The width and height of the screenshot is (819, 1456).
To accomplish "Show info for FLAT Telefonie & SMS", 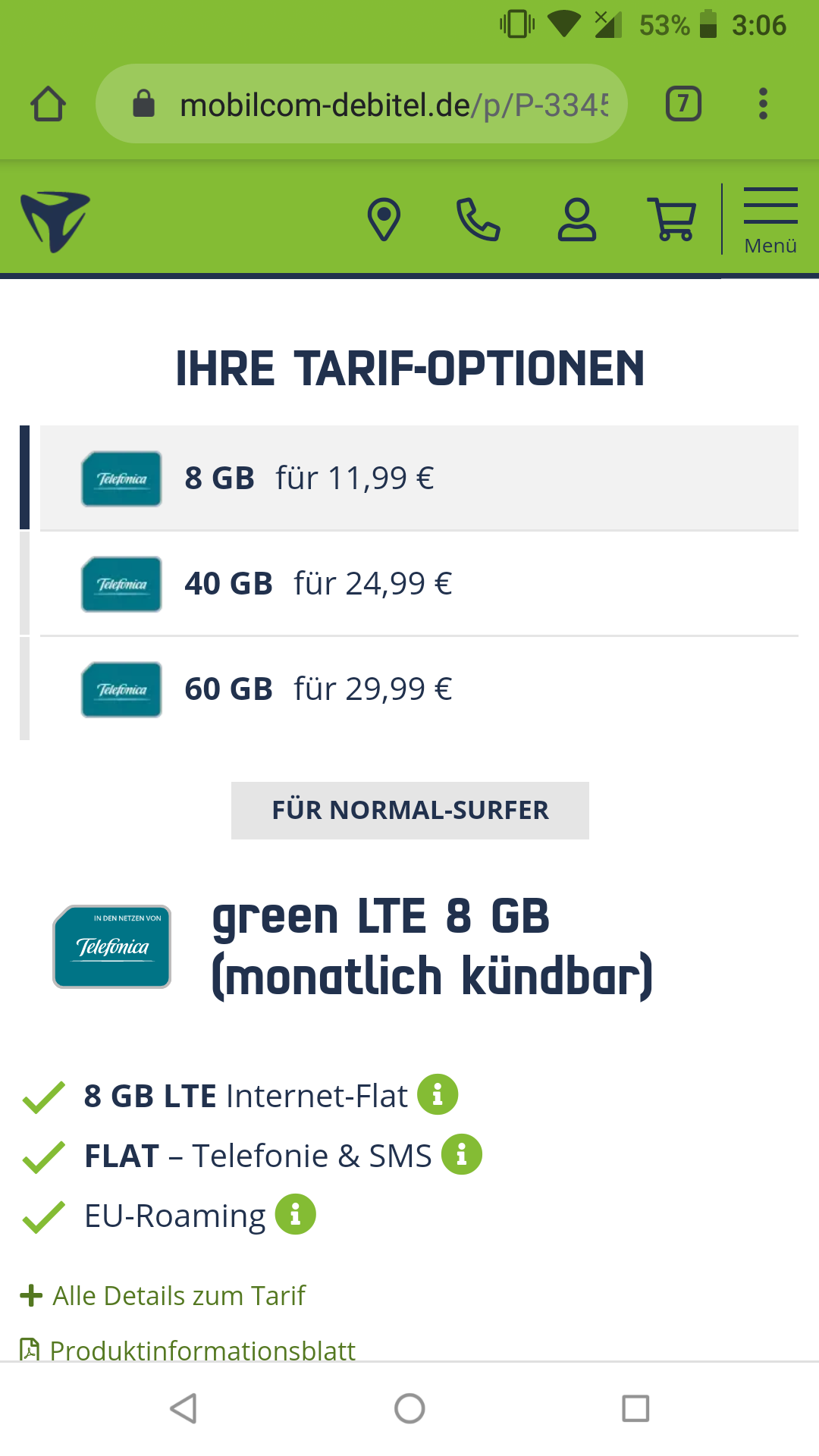I will (462, 1154).
